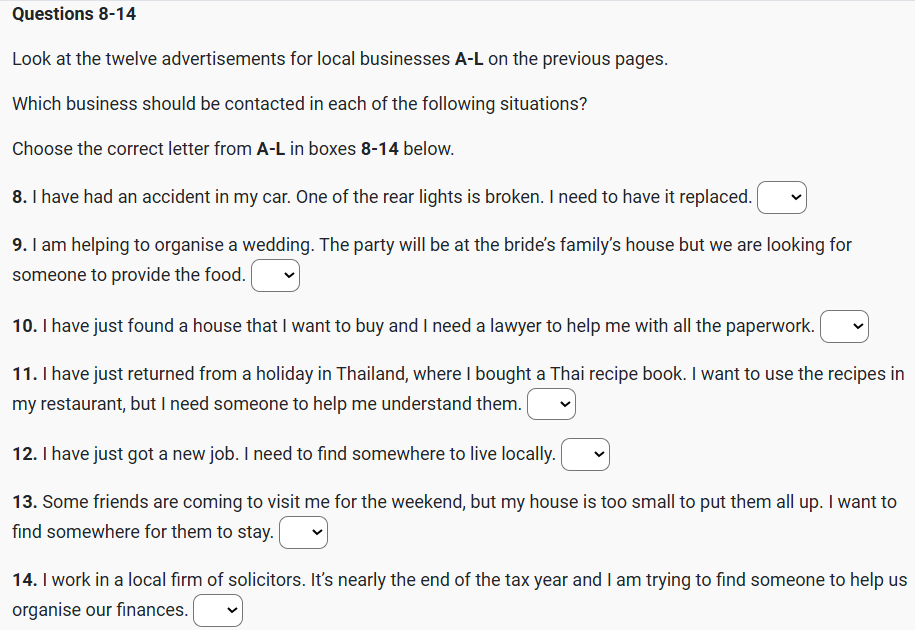Click the bold number 9 question label
915x630 pixels.
pyautogui.click(x=19, y=245)
